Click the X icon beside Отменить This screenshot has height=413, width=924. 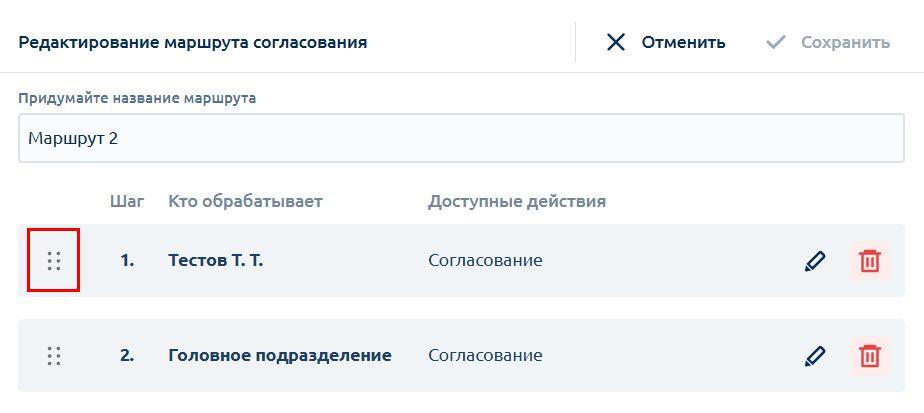(616, 42)
